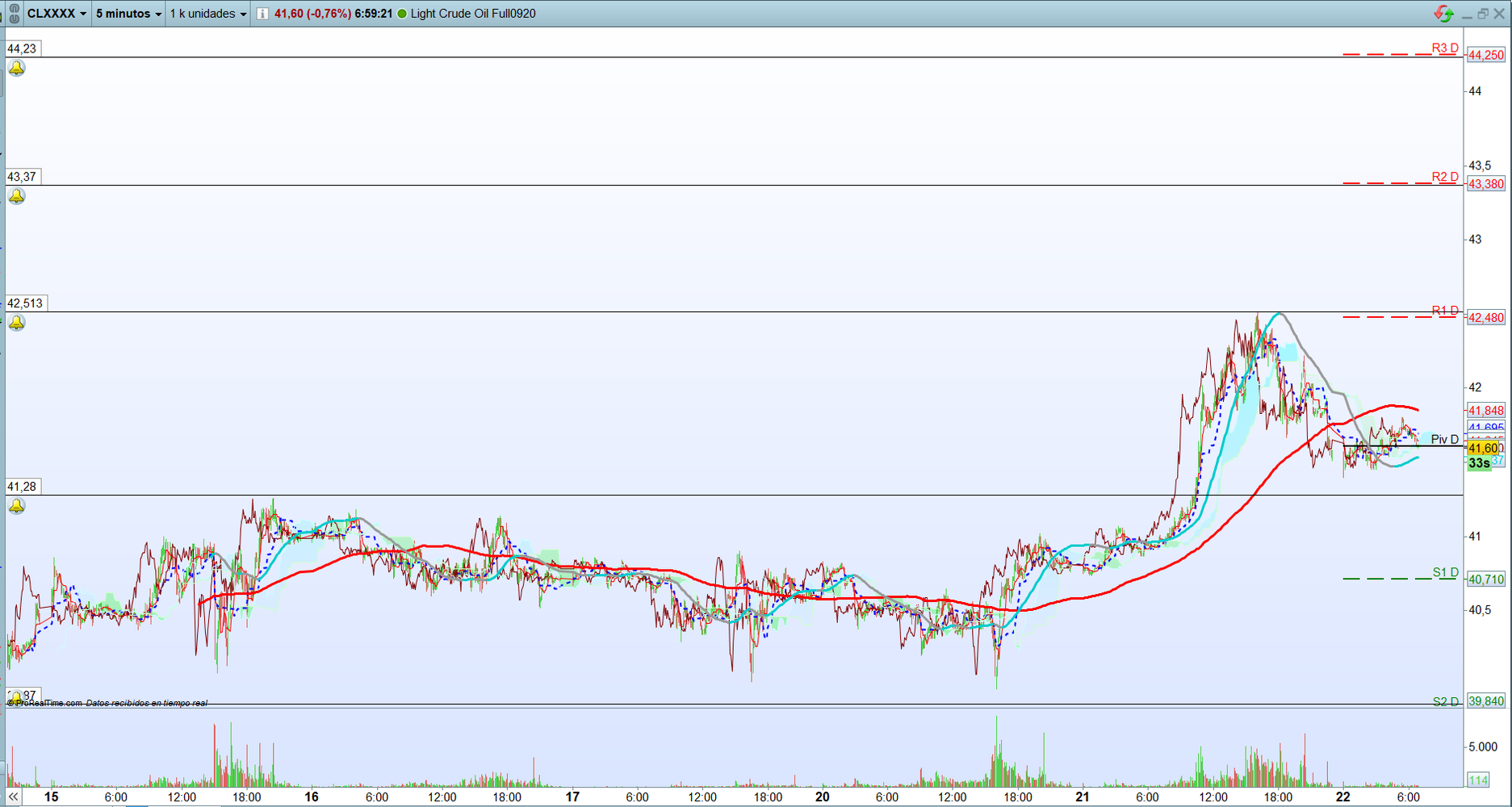Click the R3 D price tag 44,250
1512x807 pixels.
(1485, 55)
